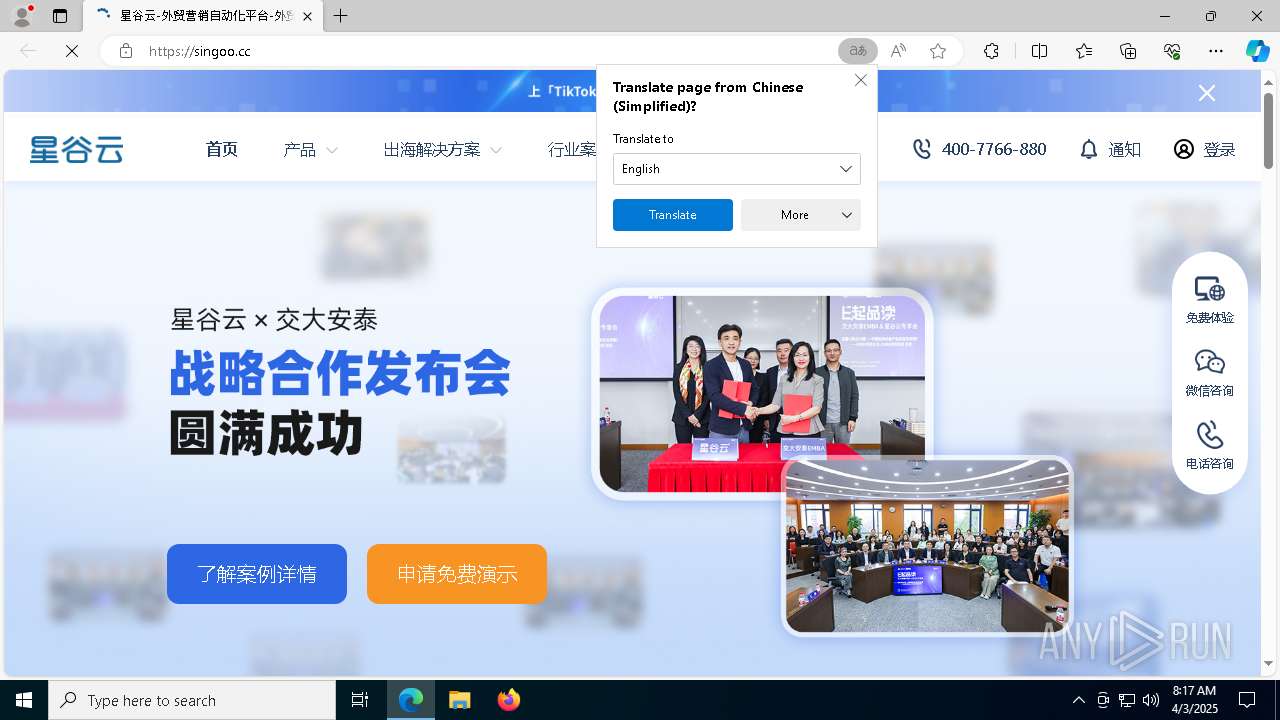Open the Edge profile icon

(22, 16)
